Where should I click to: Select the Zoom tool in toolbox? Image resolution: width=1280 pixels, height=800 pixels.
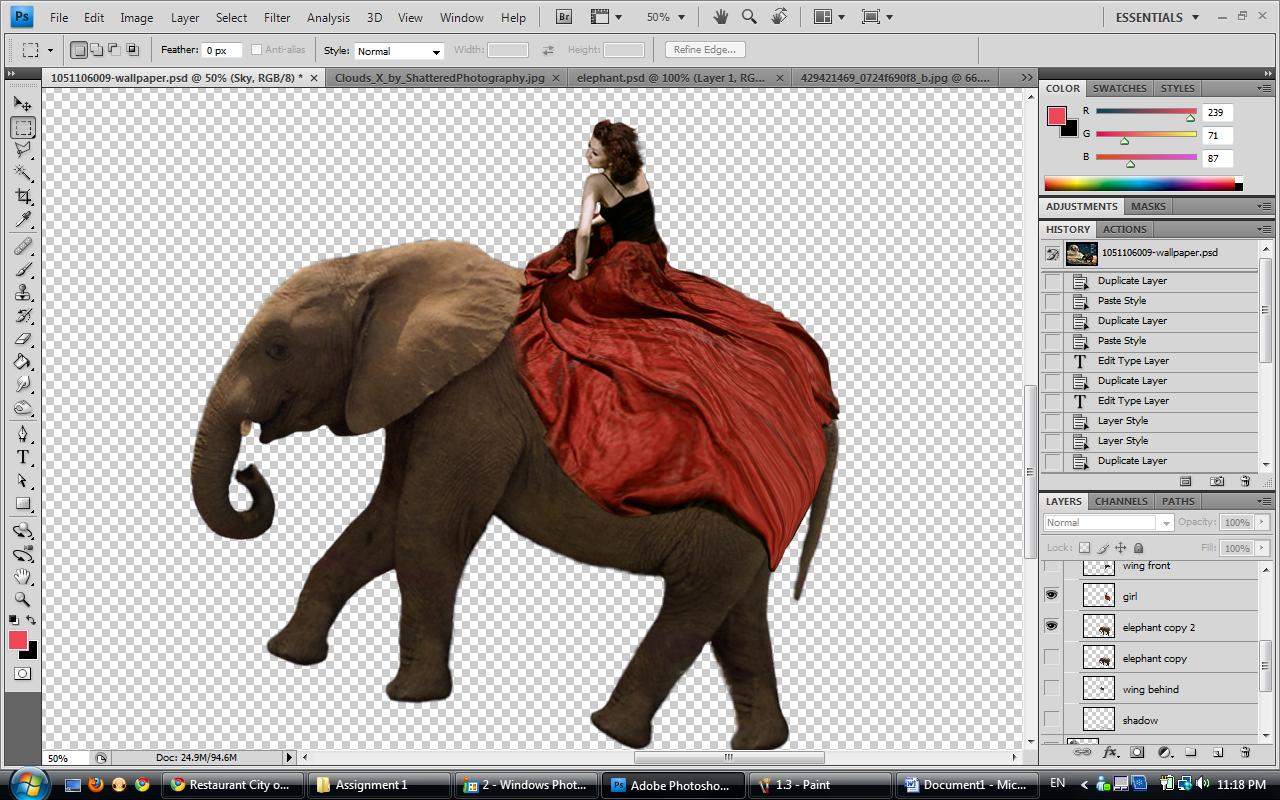pos(23,600)
